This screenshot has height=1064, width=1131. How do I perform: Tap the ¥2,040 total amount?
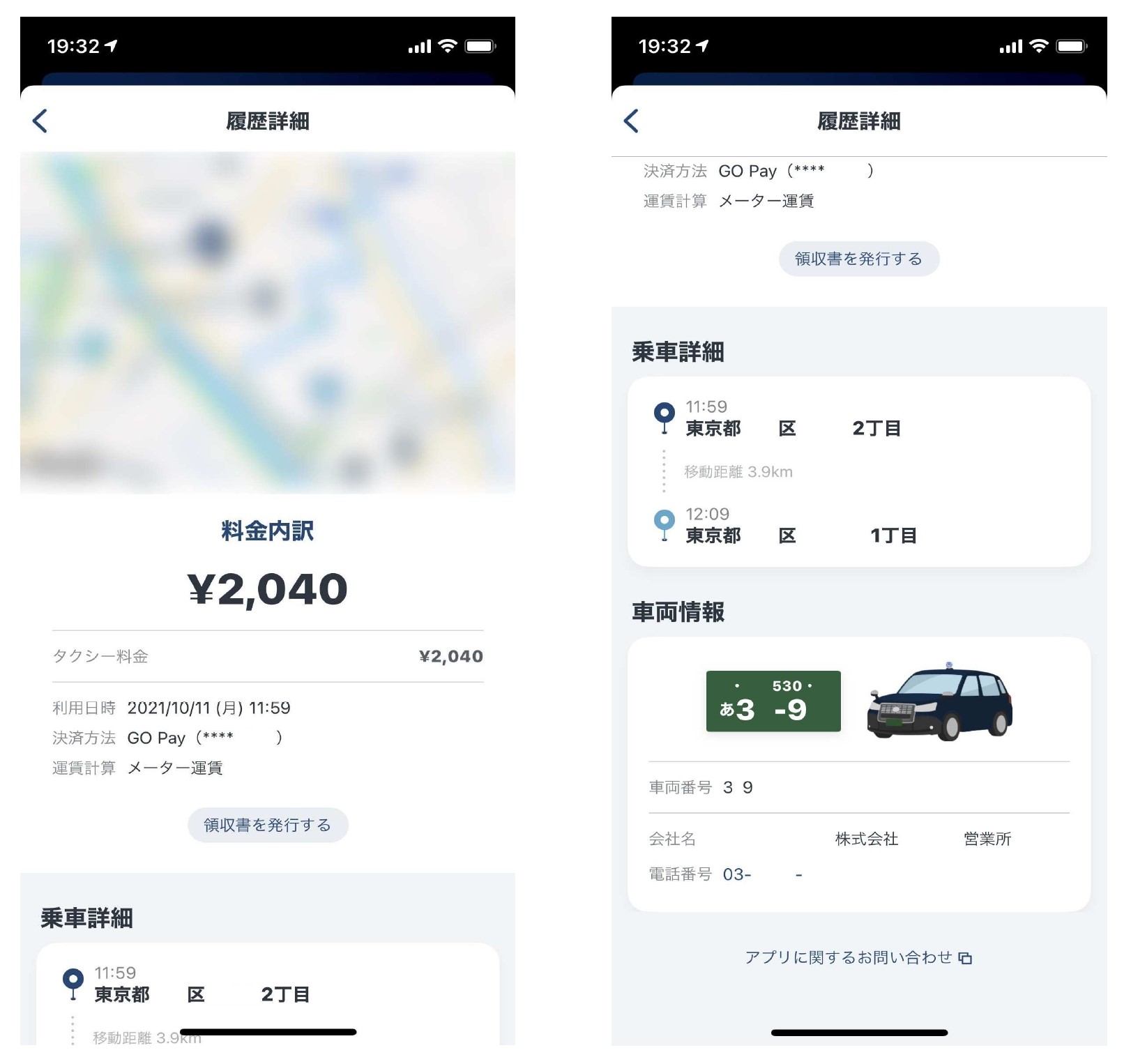268,589
